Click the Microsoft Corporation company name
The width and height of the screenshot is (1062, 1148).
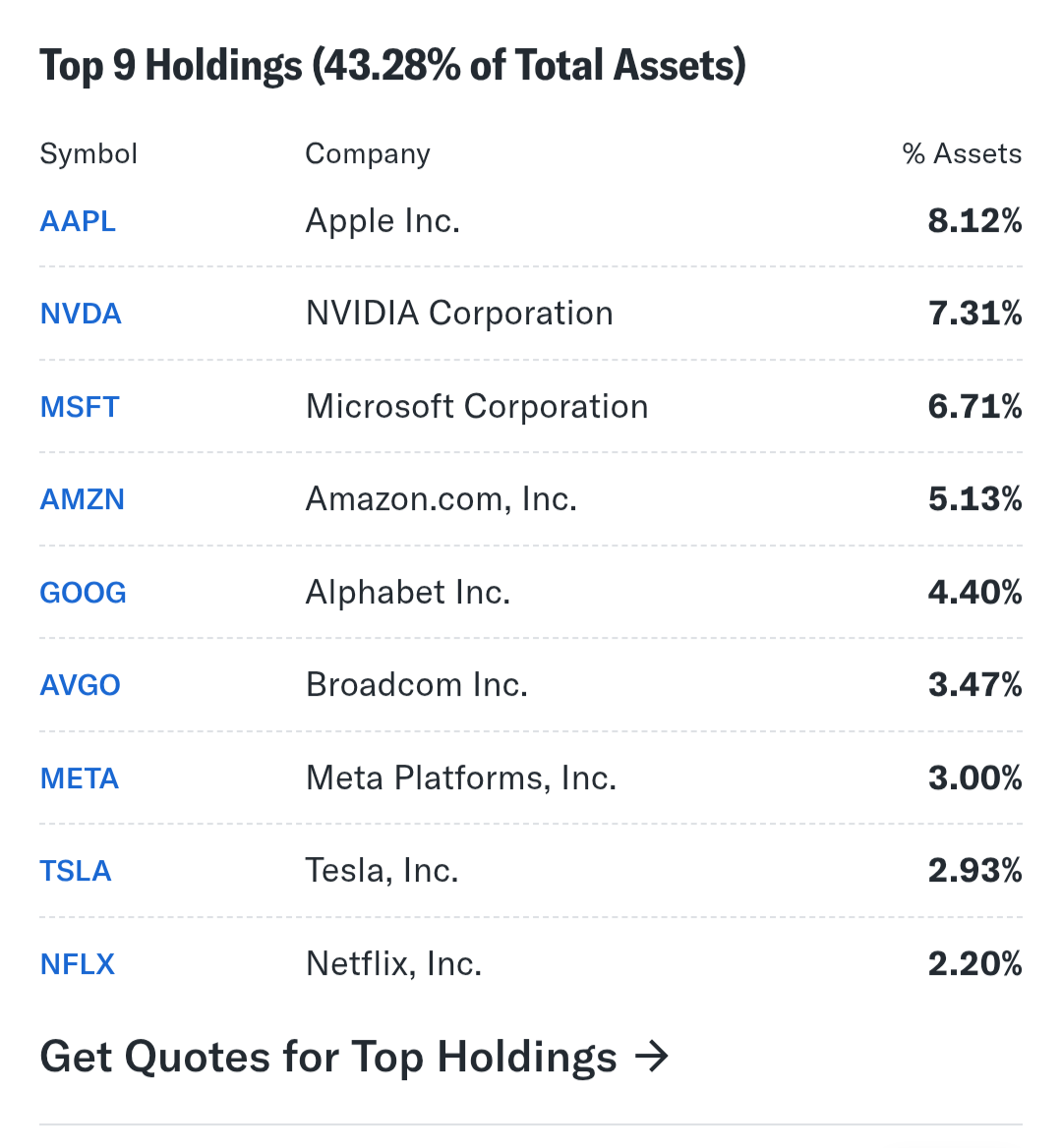[477, 407]
